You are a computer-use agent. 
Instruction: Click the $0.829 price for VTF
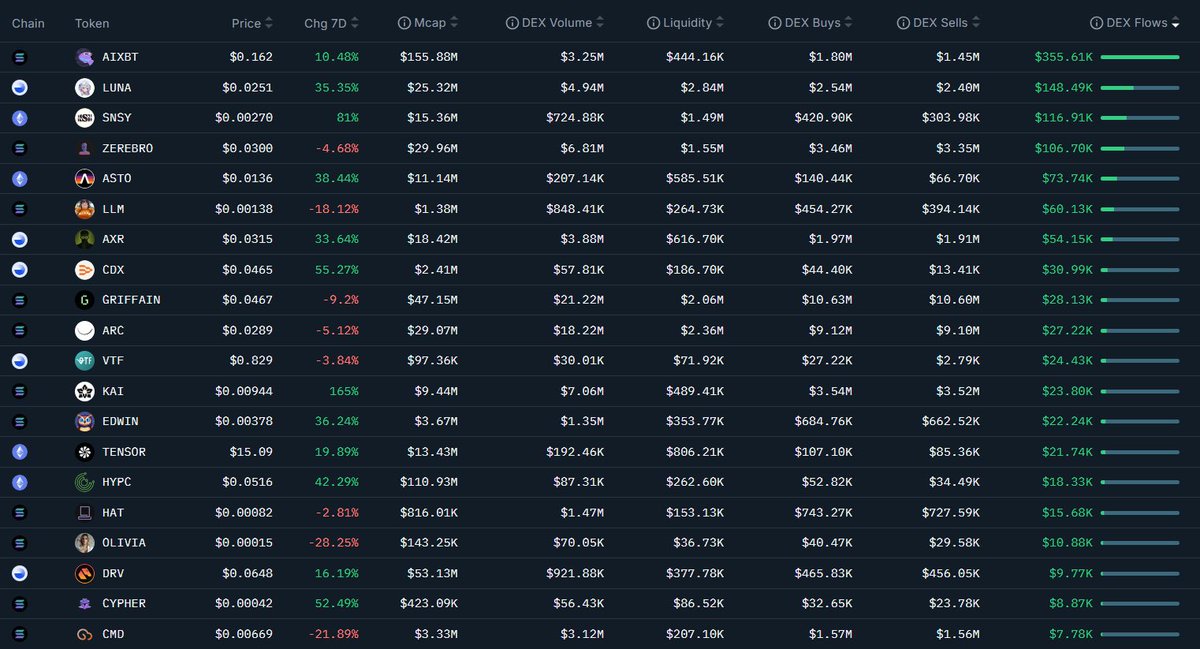(250, 361)
